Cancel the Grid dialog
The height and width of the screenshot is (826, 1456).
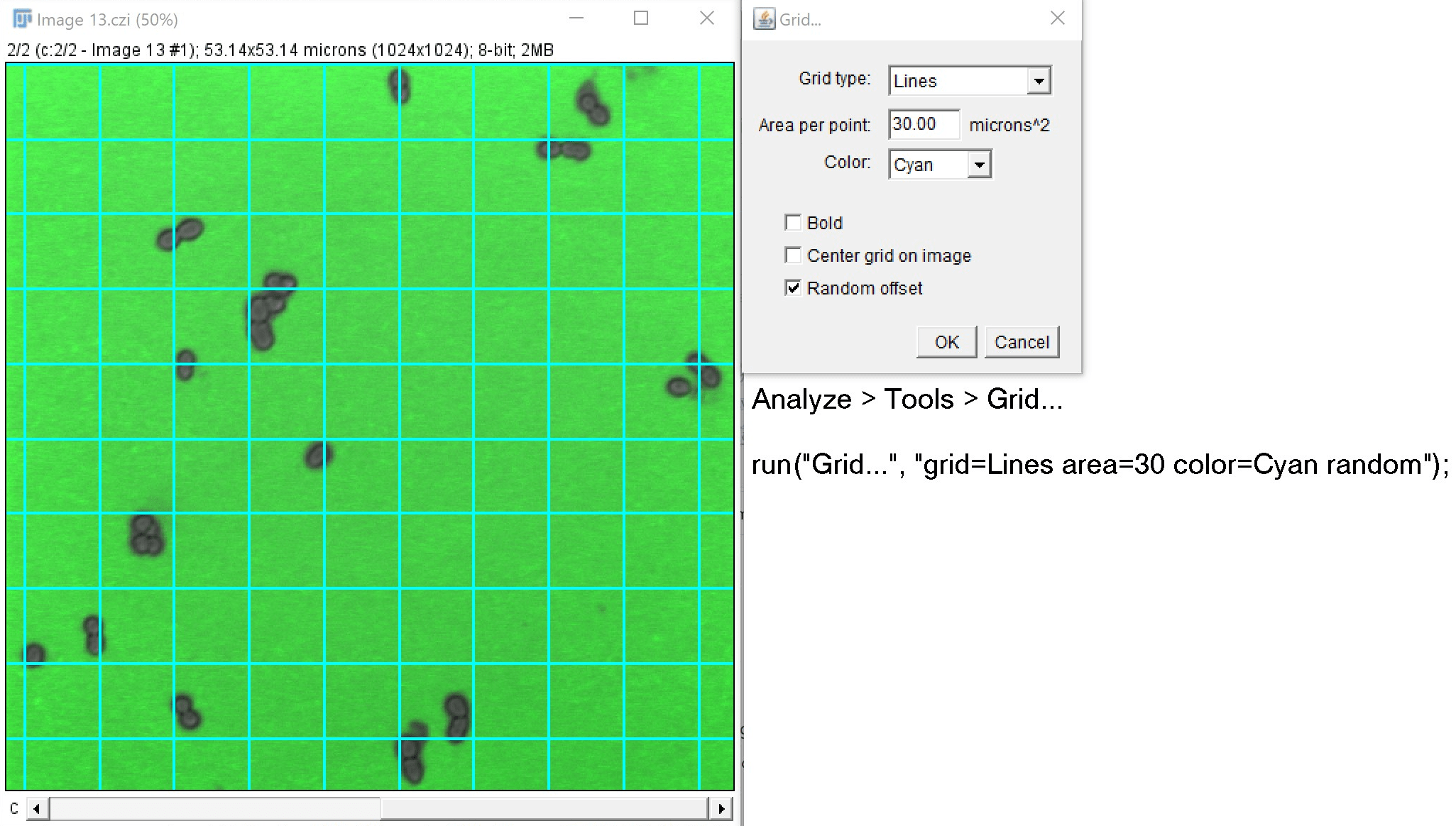(1022, 341)
